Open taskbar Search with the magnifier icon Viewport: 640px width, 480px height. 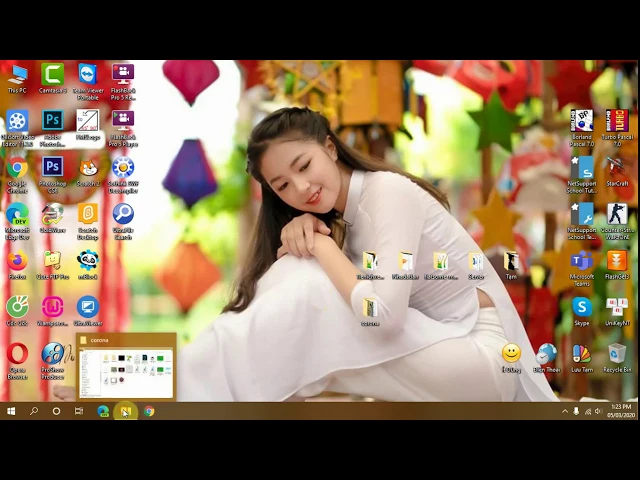tap(34, 411)
